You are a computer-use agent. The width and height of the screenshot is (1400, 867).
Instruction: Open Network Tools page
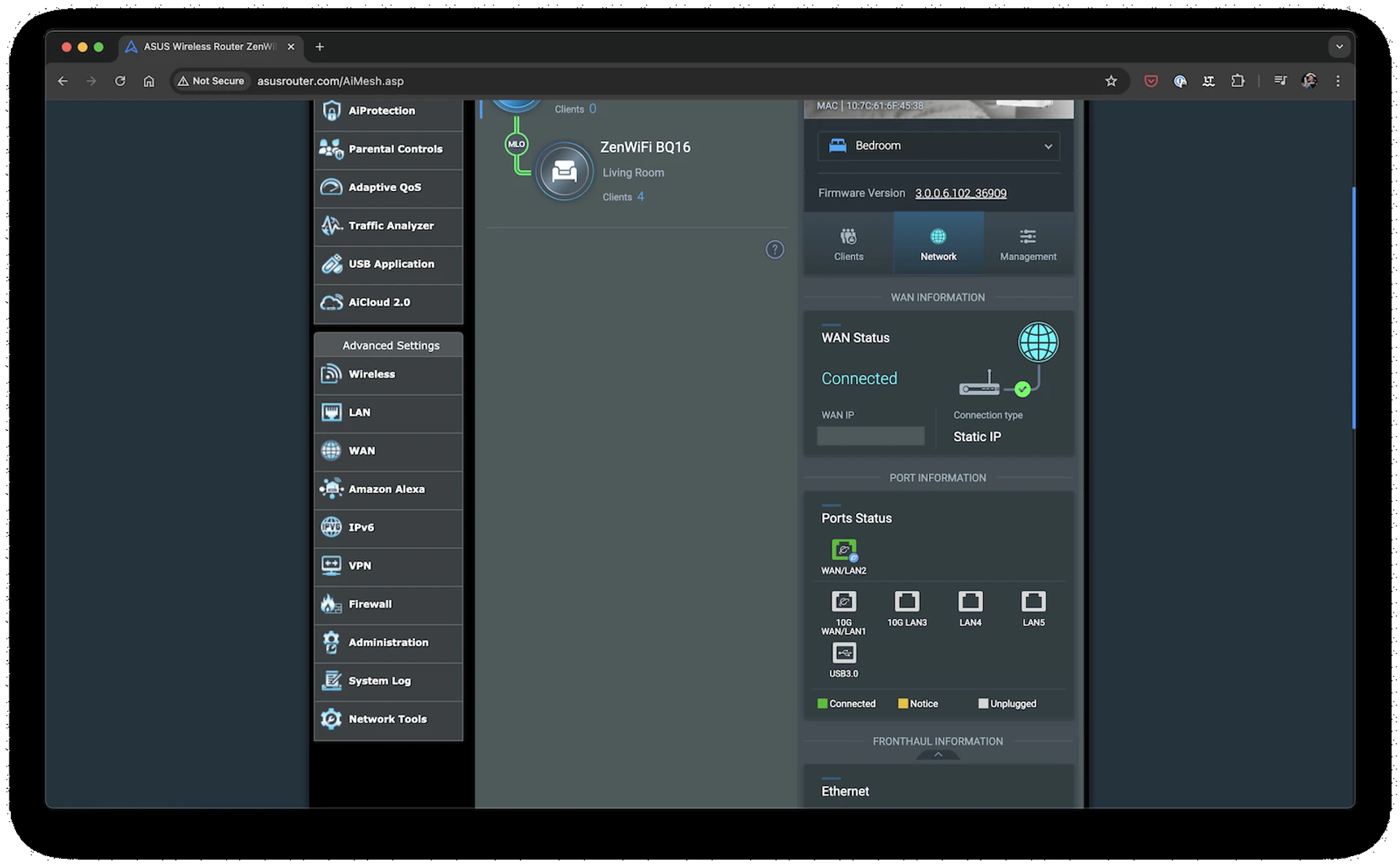point(388,720)
